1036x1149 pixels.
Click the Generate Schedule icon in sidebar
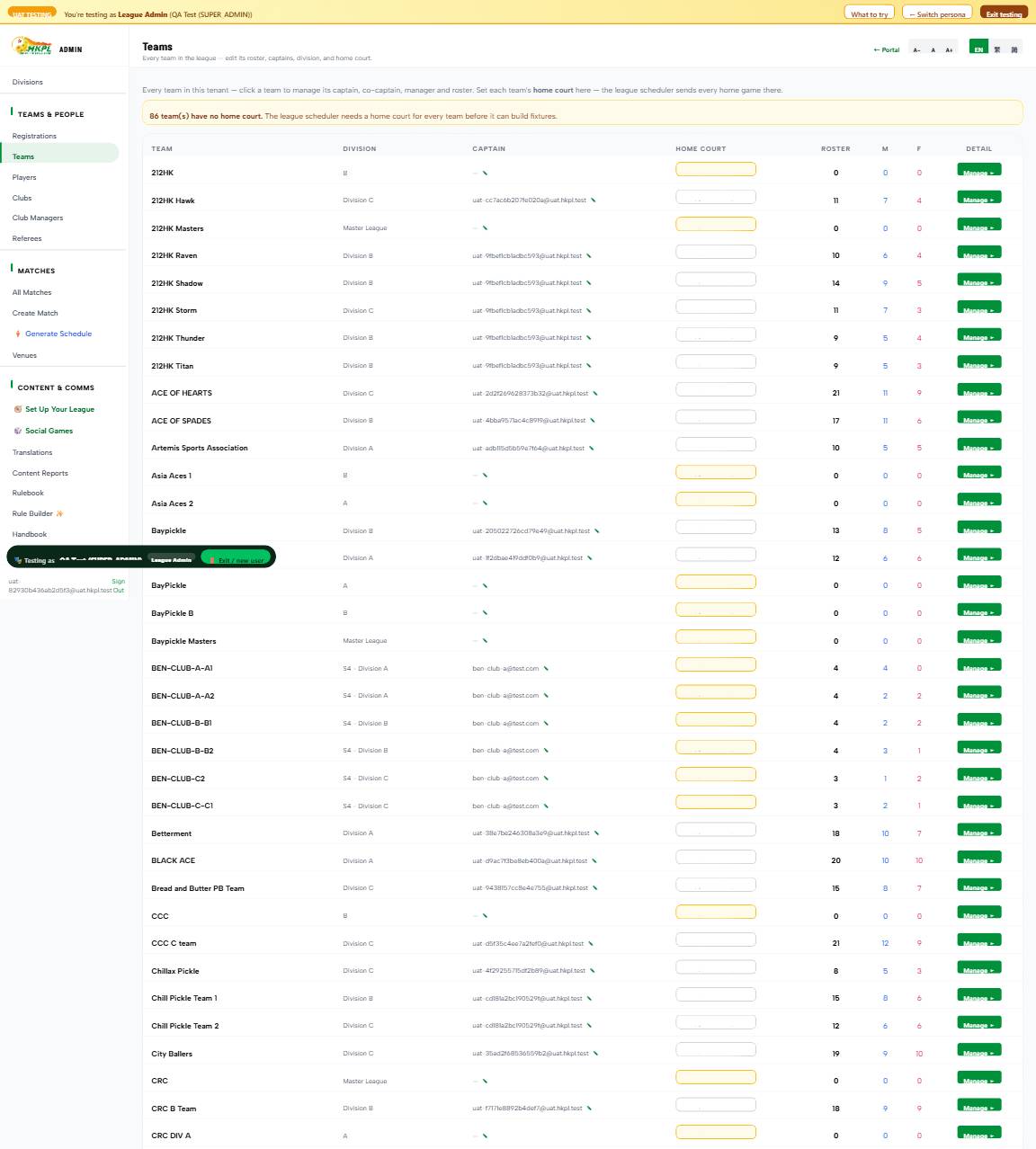[x=18, y=334]
